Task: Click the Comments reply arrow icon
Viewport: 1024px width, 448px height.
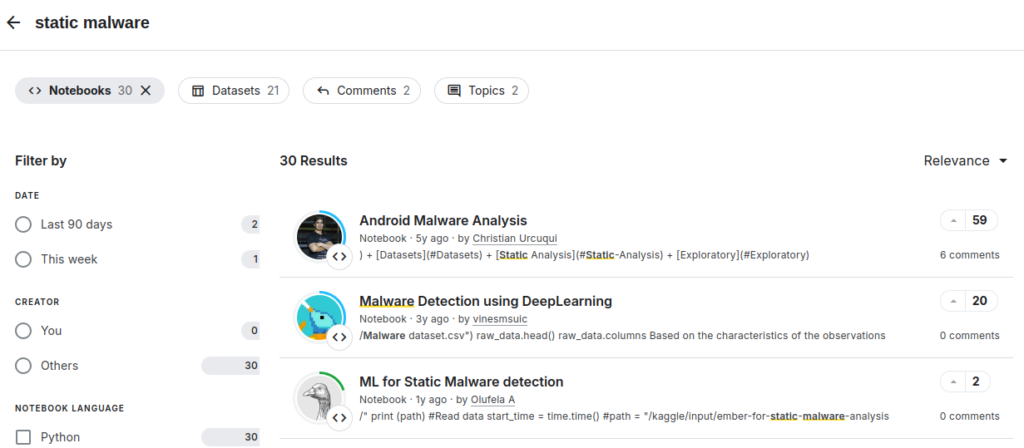Action: coord(323,90)
